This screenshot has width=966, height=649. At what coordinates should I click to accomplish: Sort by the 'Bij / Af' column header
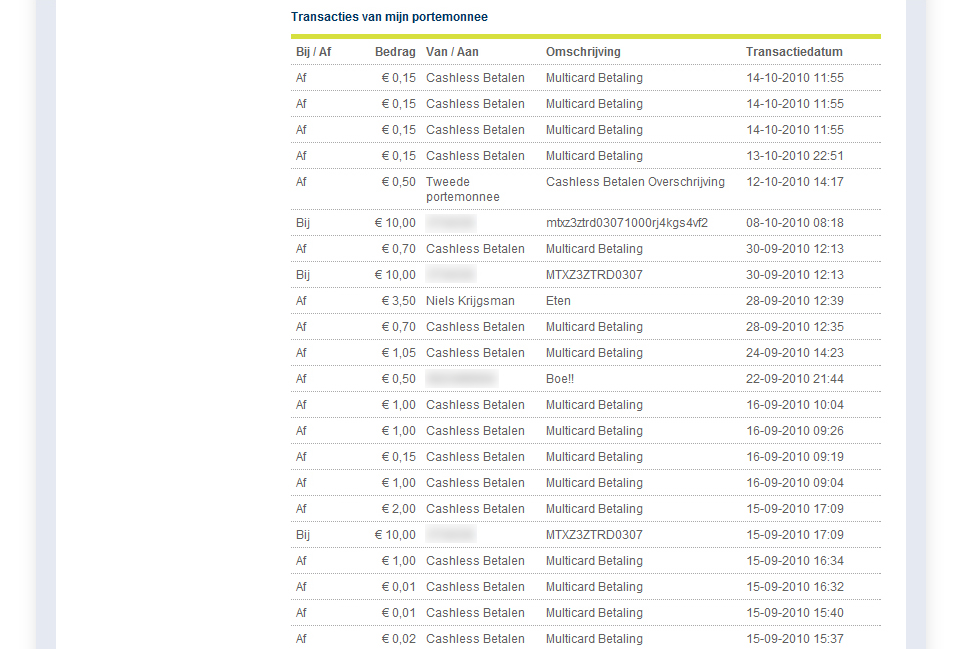[x=313, y=52]
